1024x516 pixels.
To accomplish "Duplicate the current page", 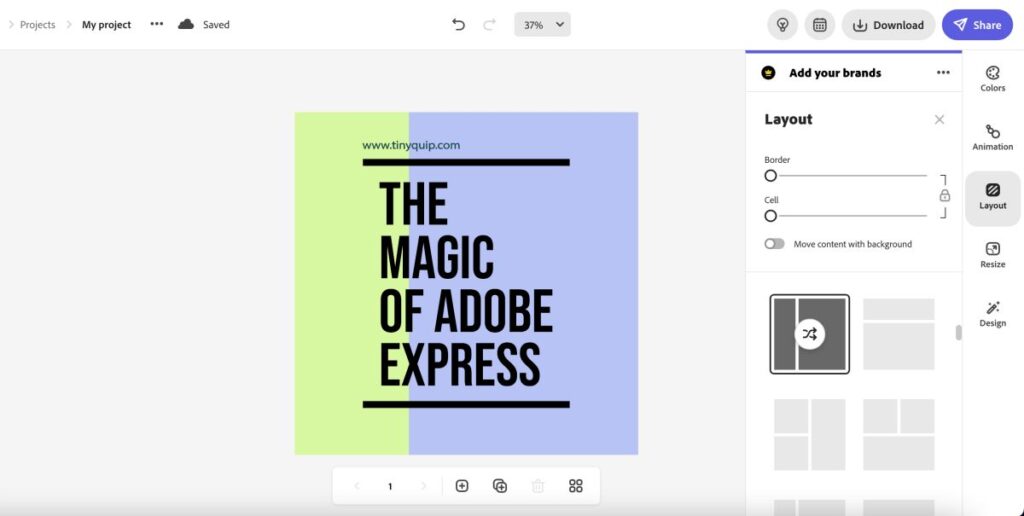I will tap(500, 486).
